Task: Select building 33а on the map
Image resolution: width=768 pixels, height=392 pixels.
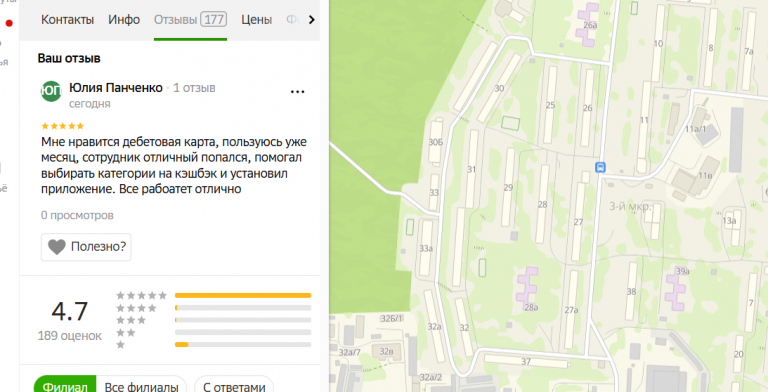Action: pos(426,248)
